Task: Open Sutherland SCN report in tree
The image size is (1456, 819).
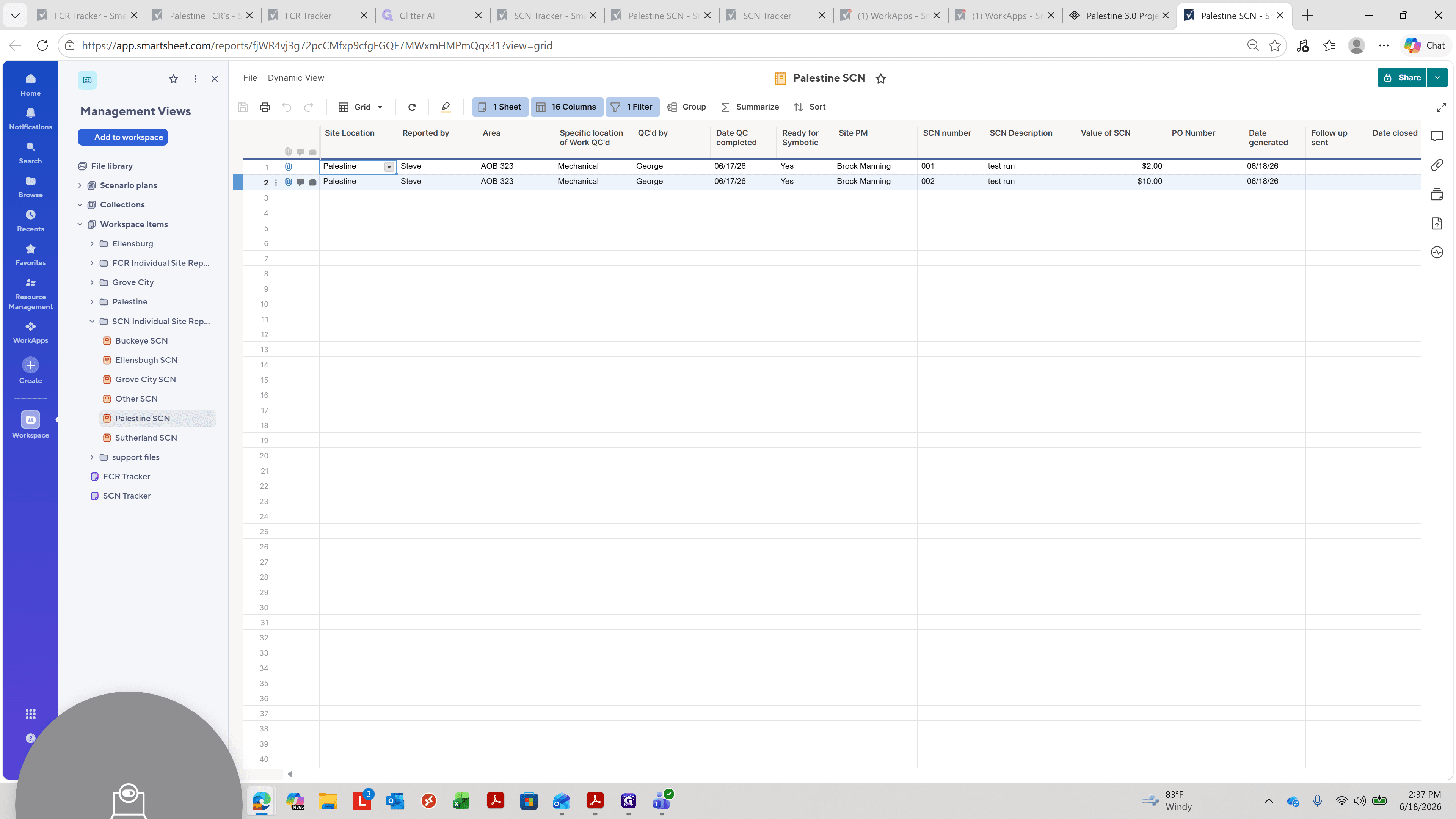Action: 146,438
